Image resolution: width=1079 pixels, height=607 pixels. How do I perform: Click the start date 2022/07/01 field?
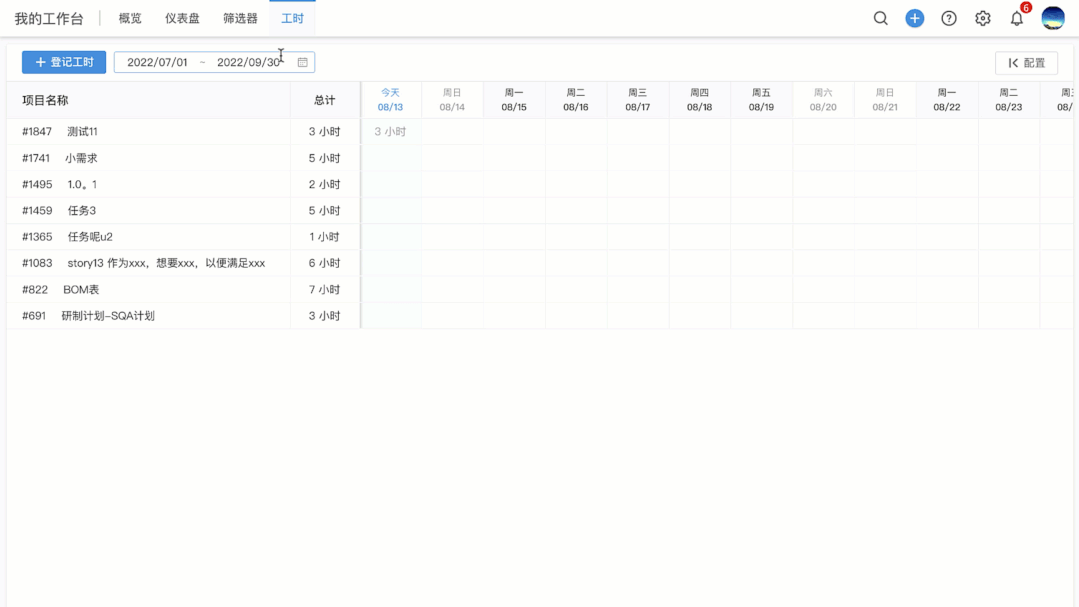157,62
